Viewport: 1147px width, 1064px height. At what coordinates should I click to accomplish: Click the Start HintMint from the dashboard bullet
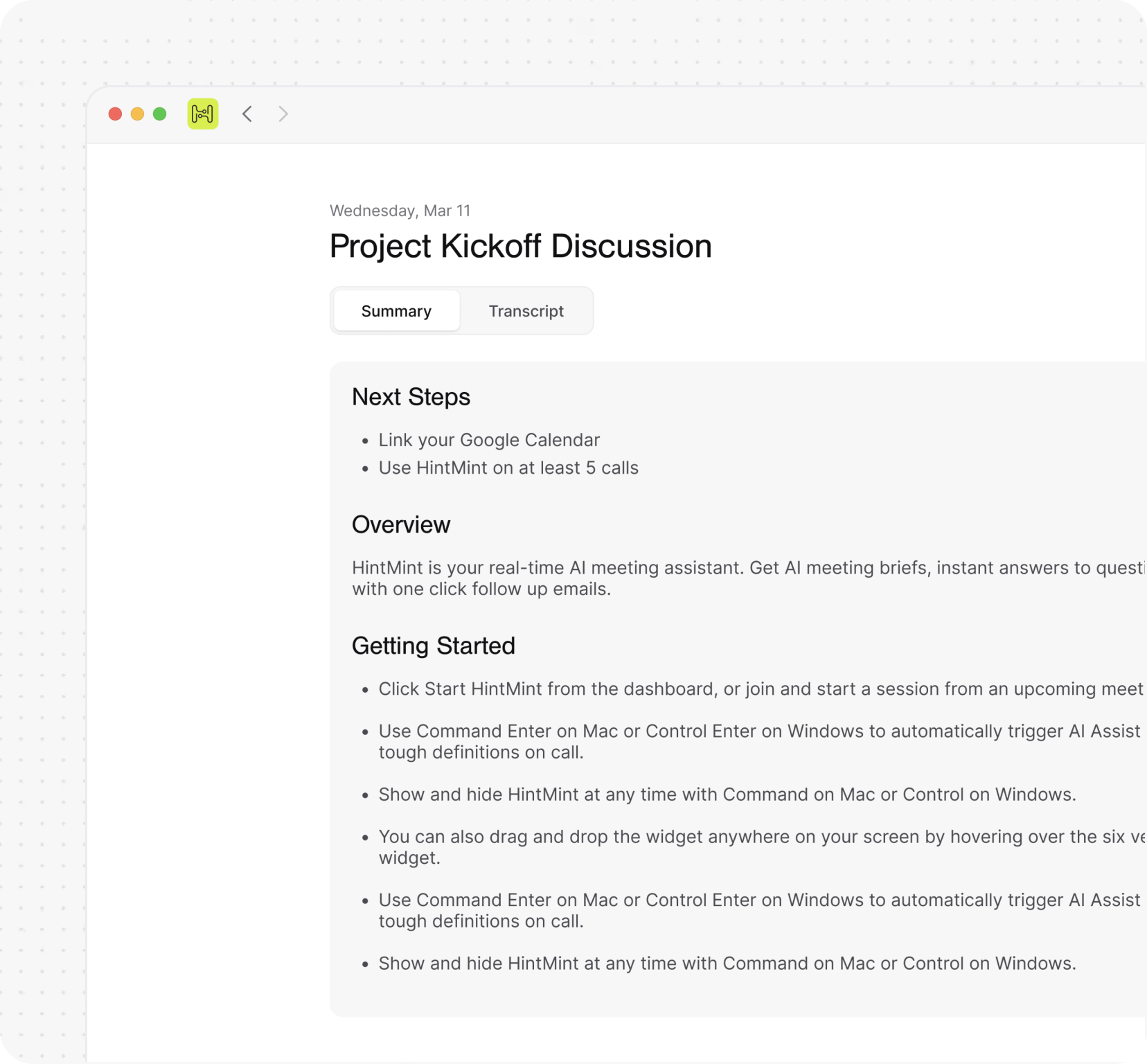(x=762, y=689)
